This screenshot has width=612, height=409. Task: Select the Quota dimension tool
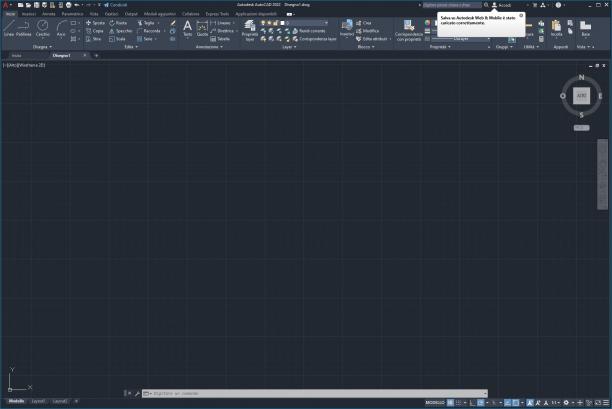point(202,28)
